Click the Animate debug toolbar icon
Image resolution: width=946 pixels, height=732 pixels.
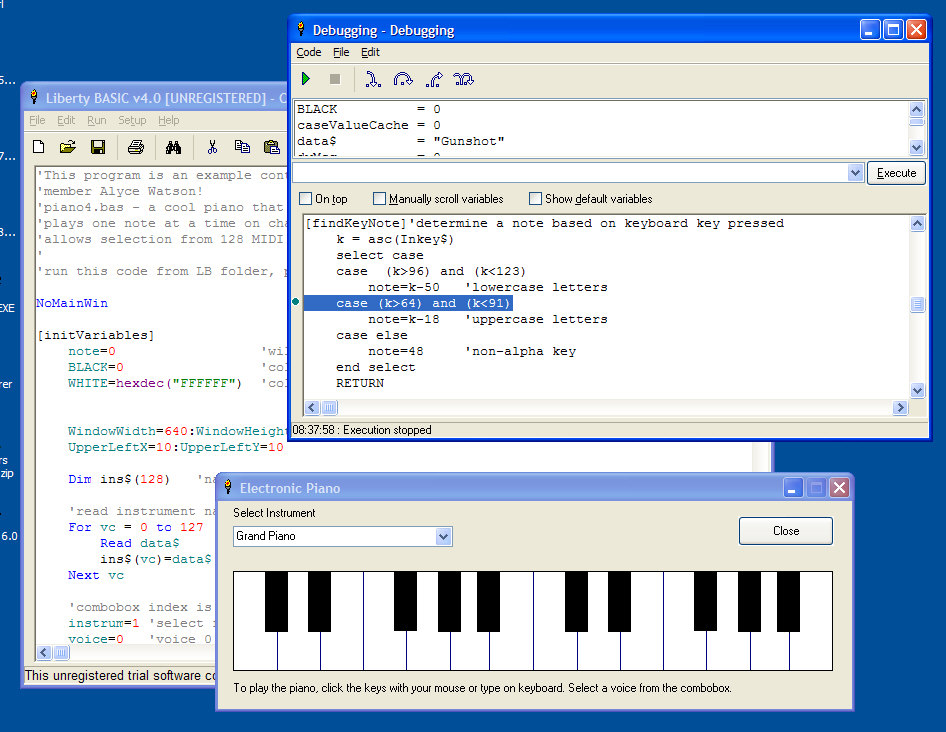463,79
